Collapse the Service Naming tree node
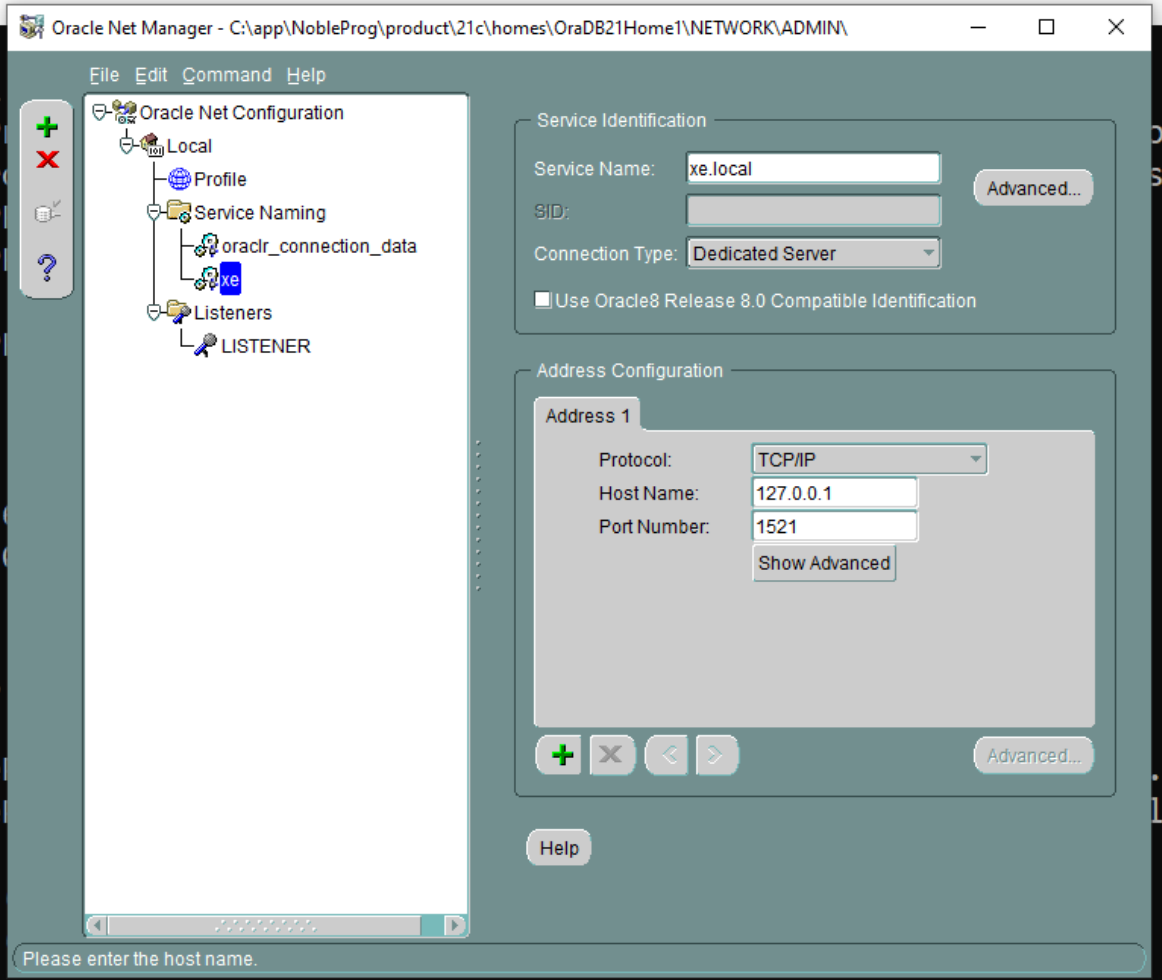 click(153, 213)
